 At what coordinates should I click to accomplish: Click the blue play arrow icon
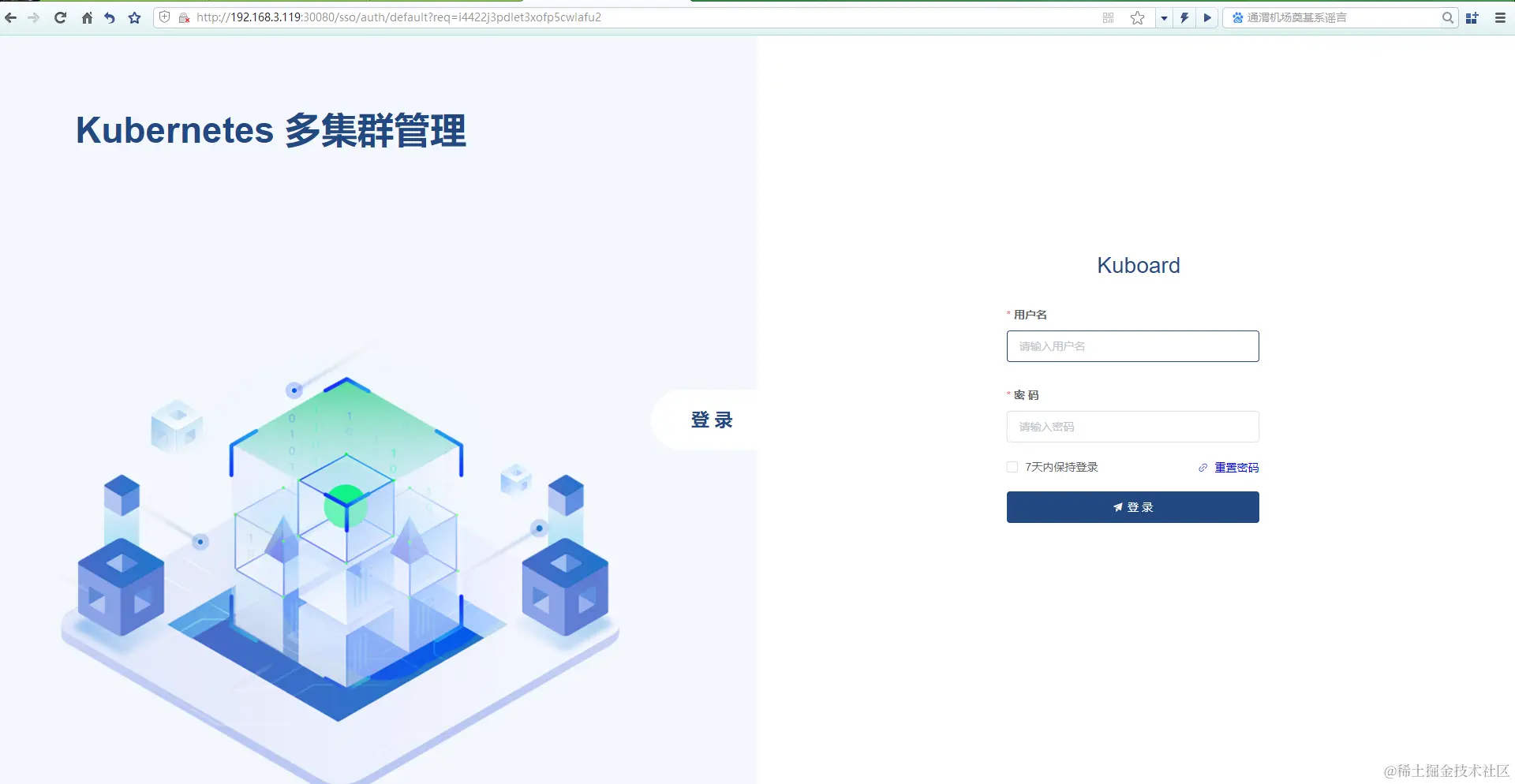point(1207,17)
